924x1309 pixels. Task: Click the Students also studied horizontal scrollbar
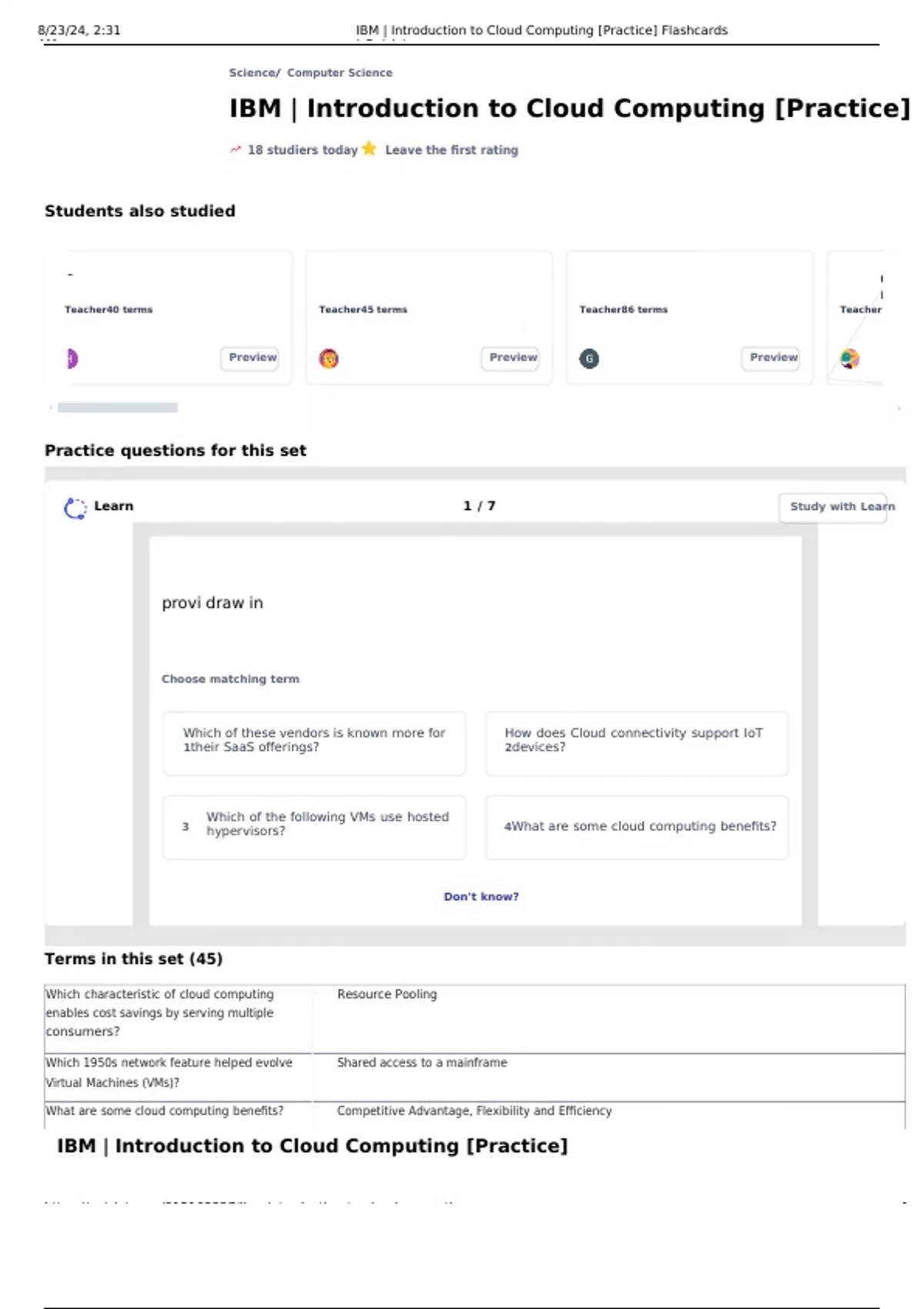[118, 407]
